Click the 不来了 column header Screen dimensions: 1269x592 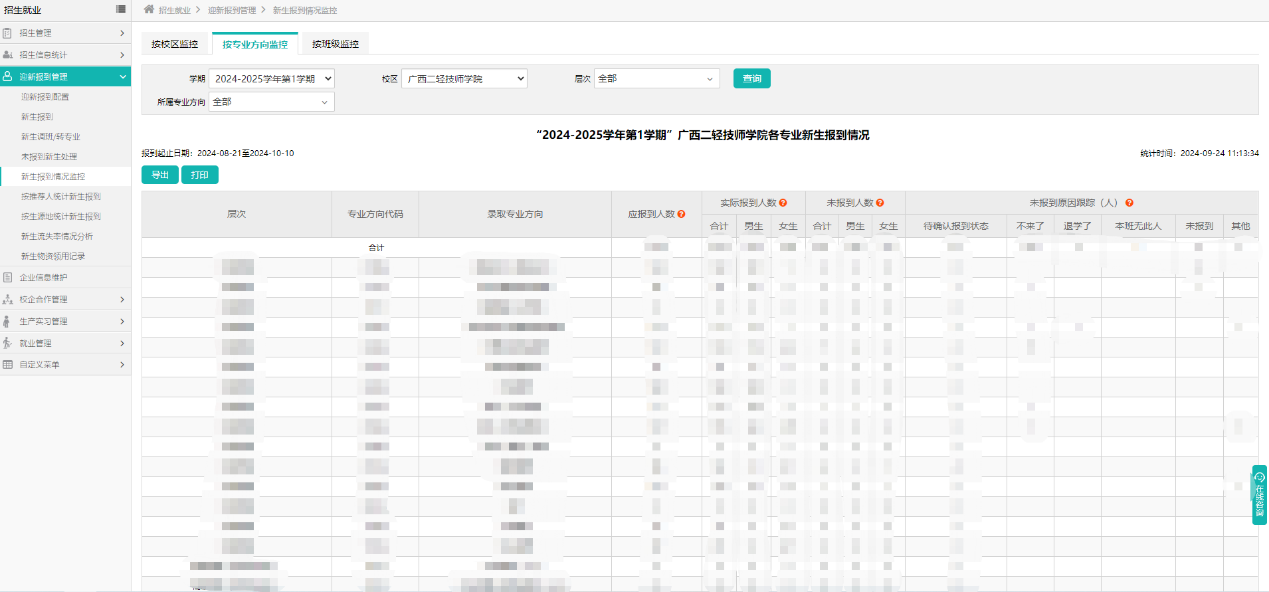click(1030, 226)
